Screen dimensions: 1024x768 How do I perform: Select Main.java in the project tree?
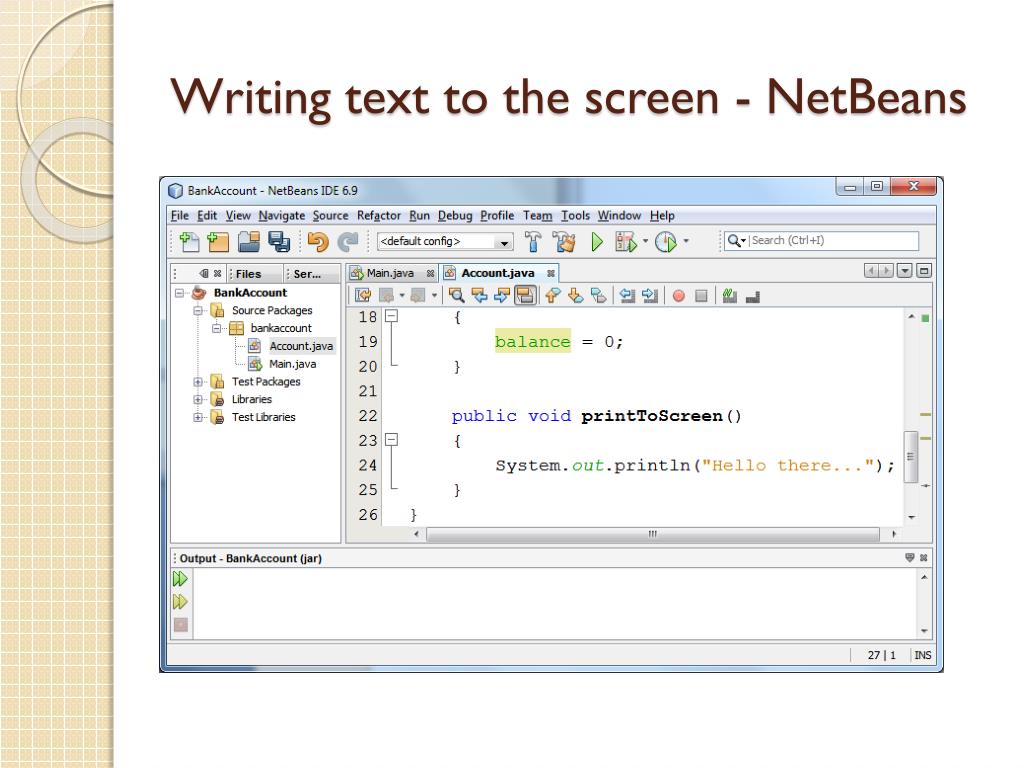coord(293,364)
